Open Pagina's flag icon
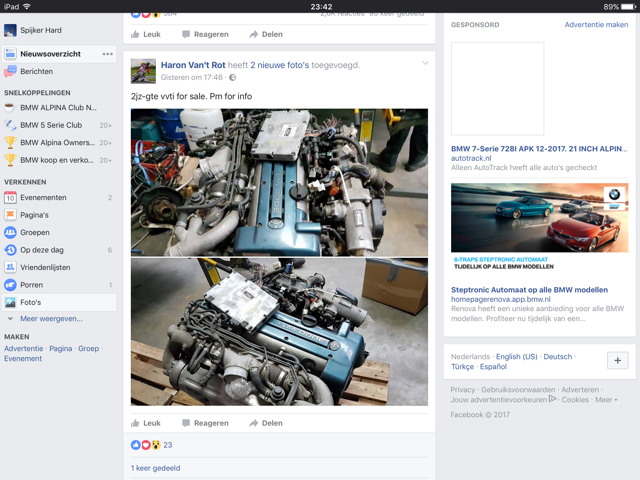 click(x=10, y=215)
